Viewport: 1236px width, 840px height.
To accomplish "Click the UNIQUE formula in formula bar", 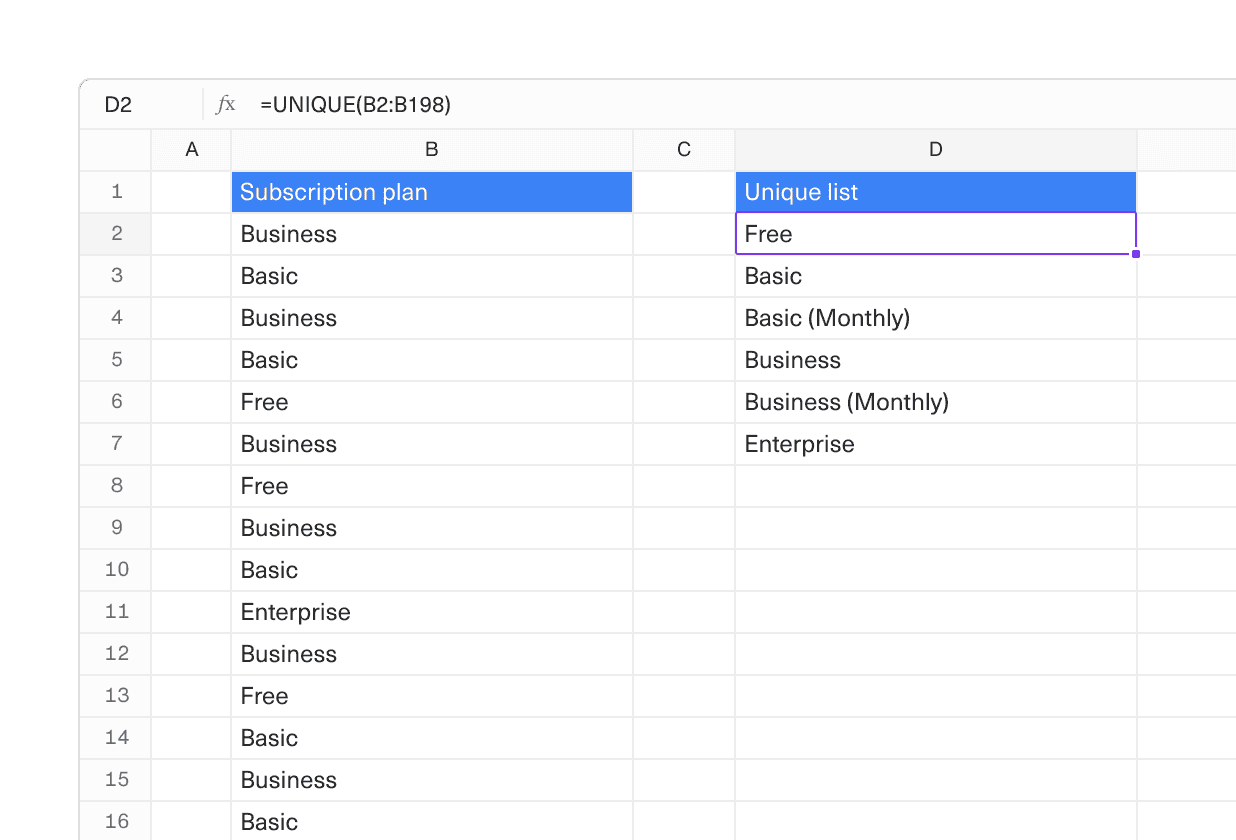I will click(x=355, y=105).
